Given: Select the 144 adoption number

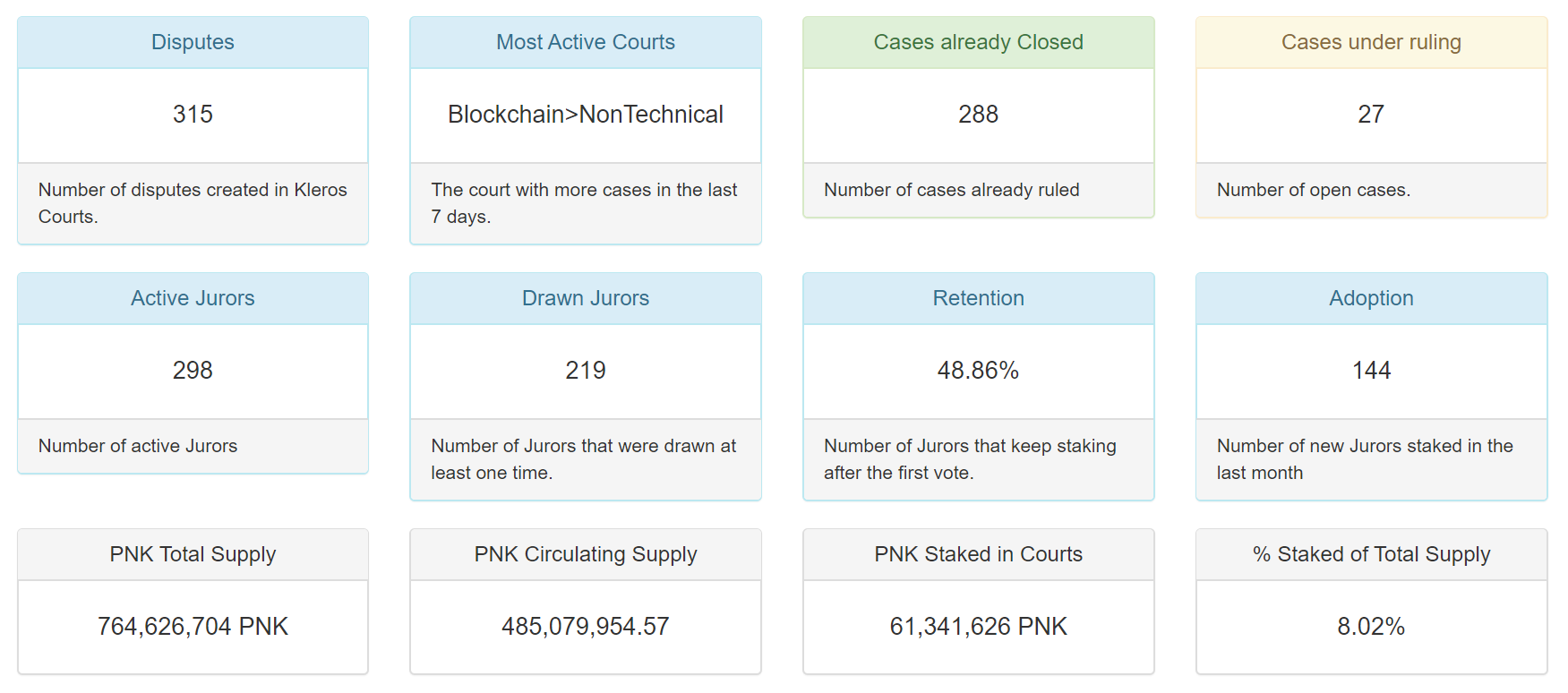Looking at the screenshot, I should tap(1372, 371).
